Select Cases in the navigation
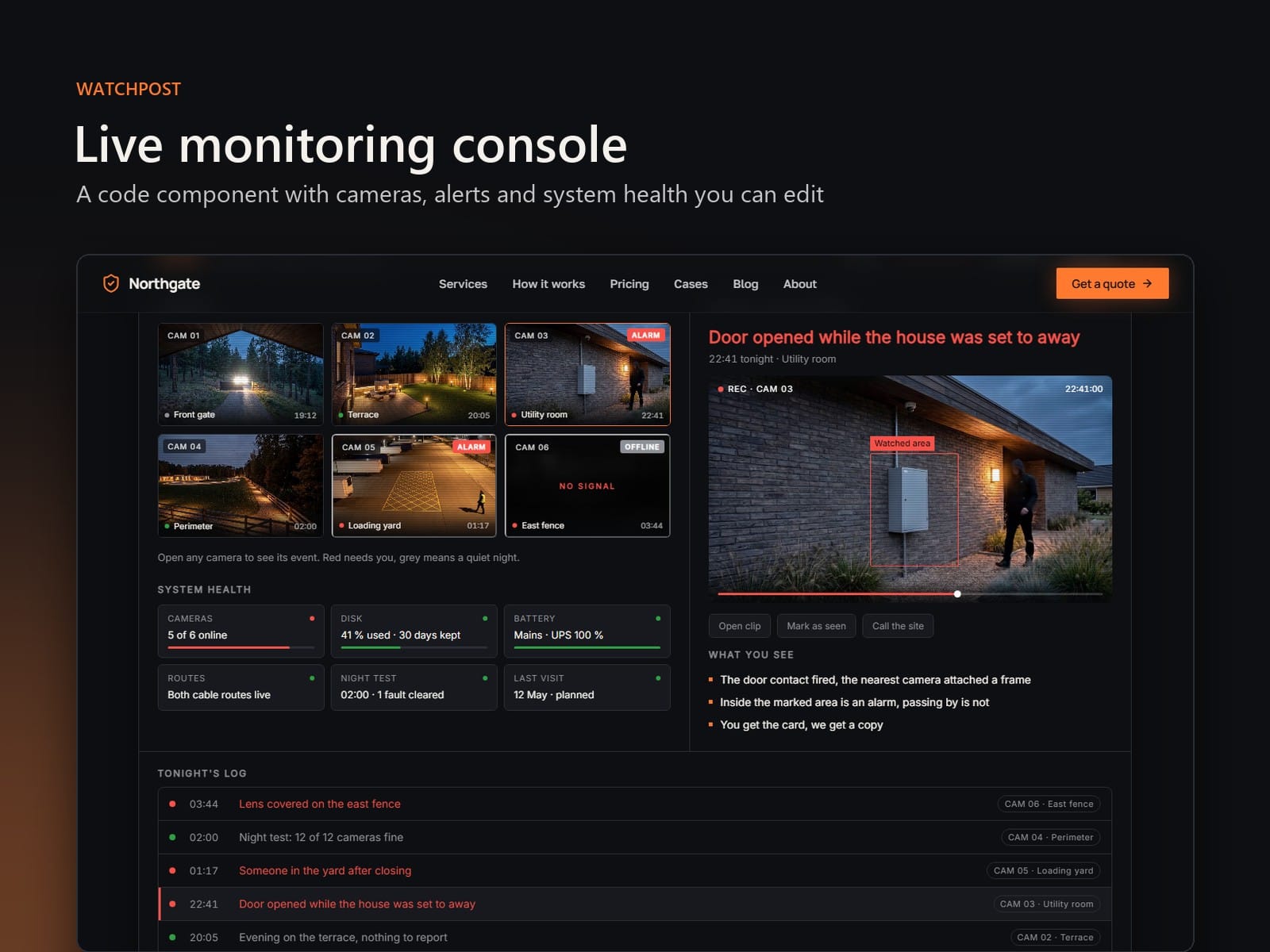 (x=691, y=284)
